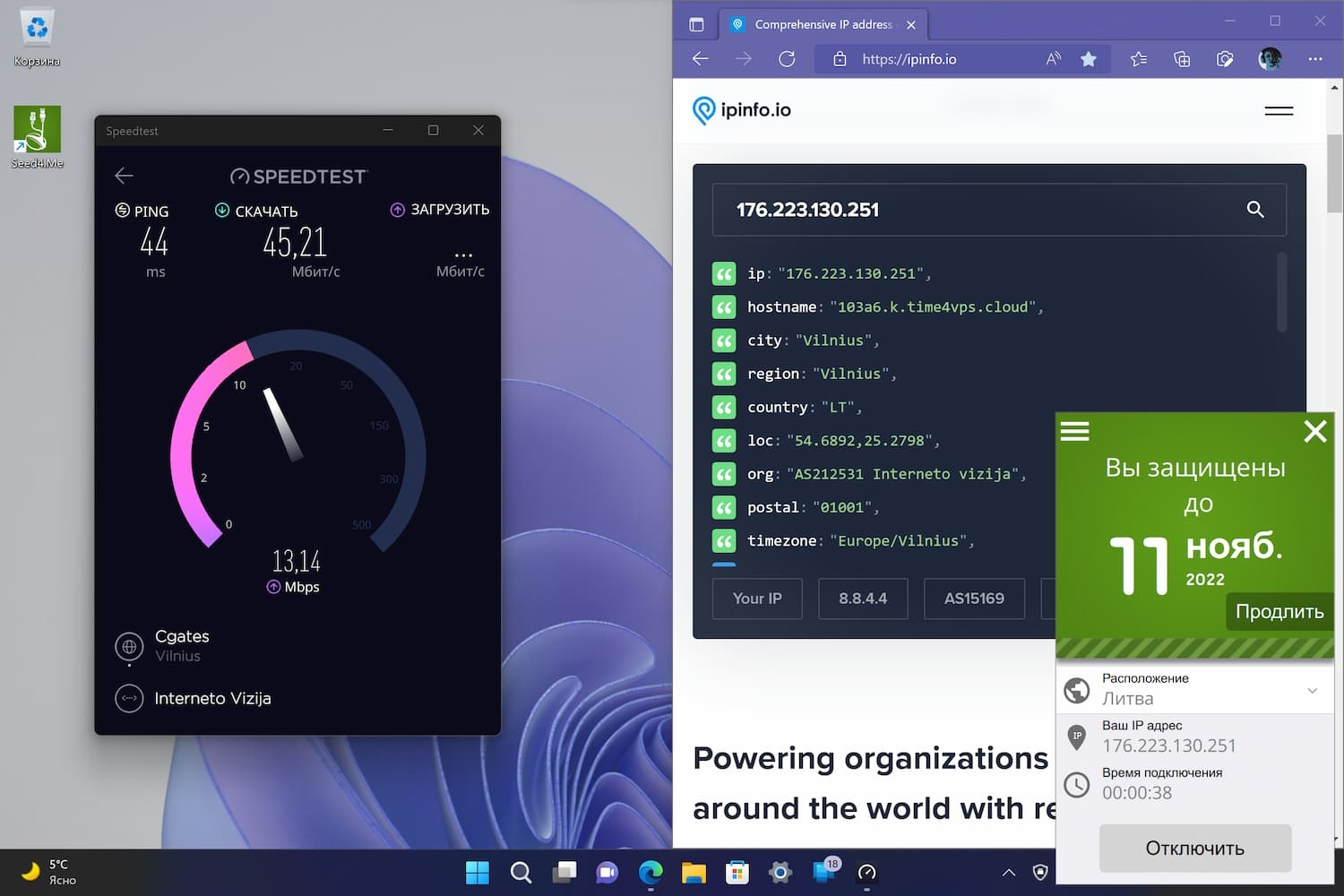Click the Edge address bar URL
1344x896 pixels.
click(x=909, y=59)
